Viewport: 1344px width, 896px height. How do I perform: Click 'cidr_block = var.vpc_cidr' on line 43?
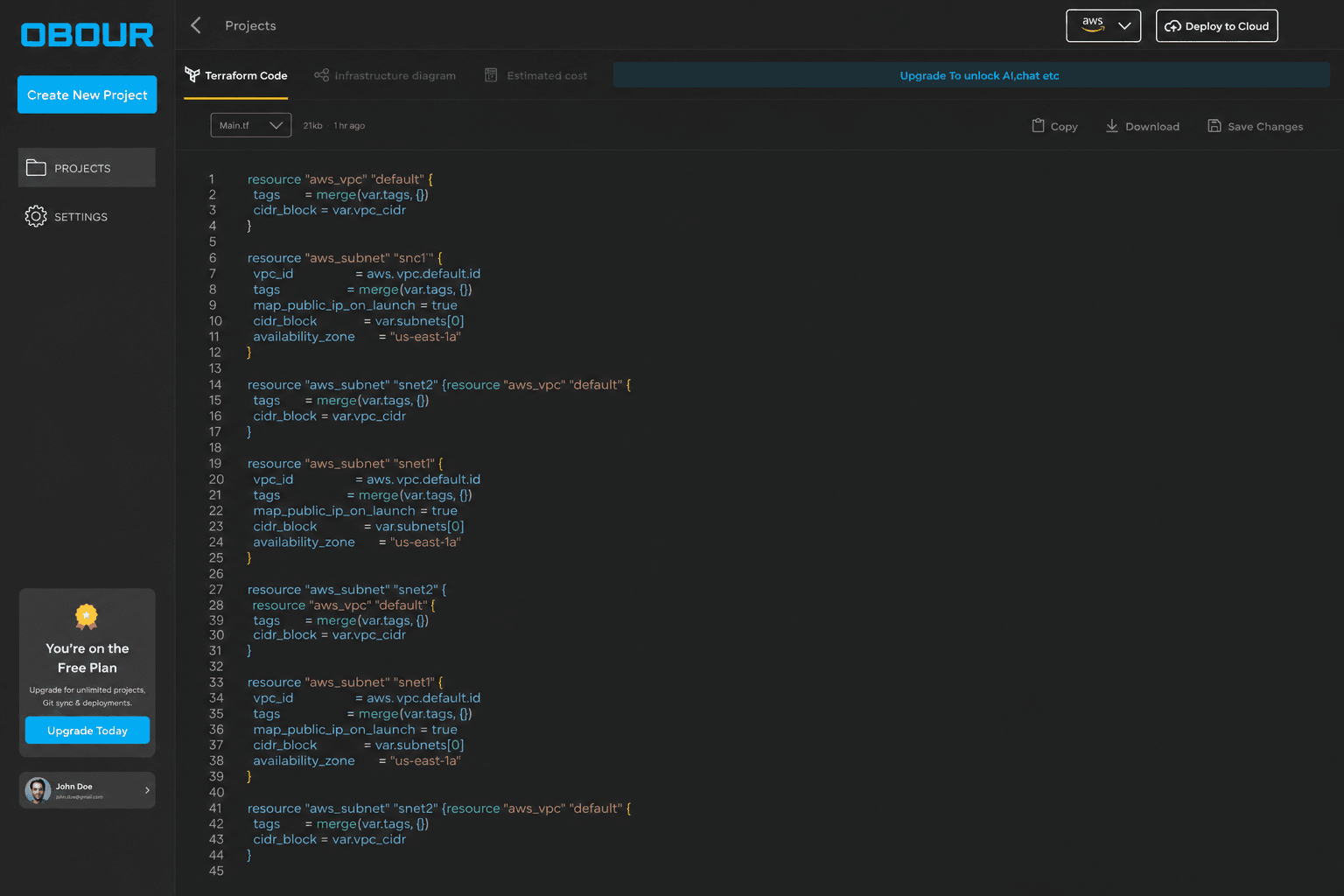coord(330,839)
